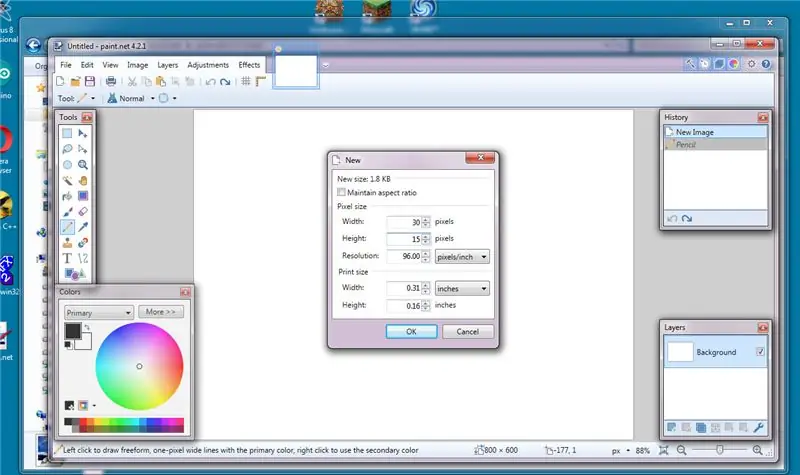This screenshot has width=800, height=475.
Task: Select the Line/Curve tool
Action: tap(83, 259)
